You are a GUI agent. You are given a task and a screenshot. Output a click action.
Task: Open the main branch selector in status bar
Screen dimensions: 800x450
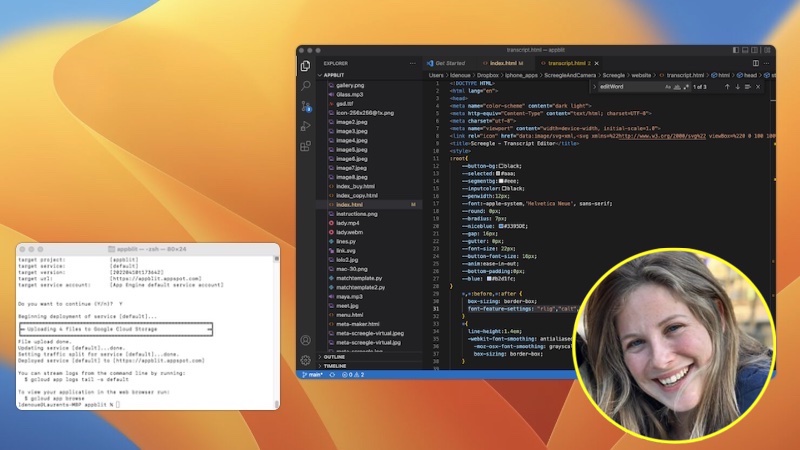click(x=312, y=374)
